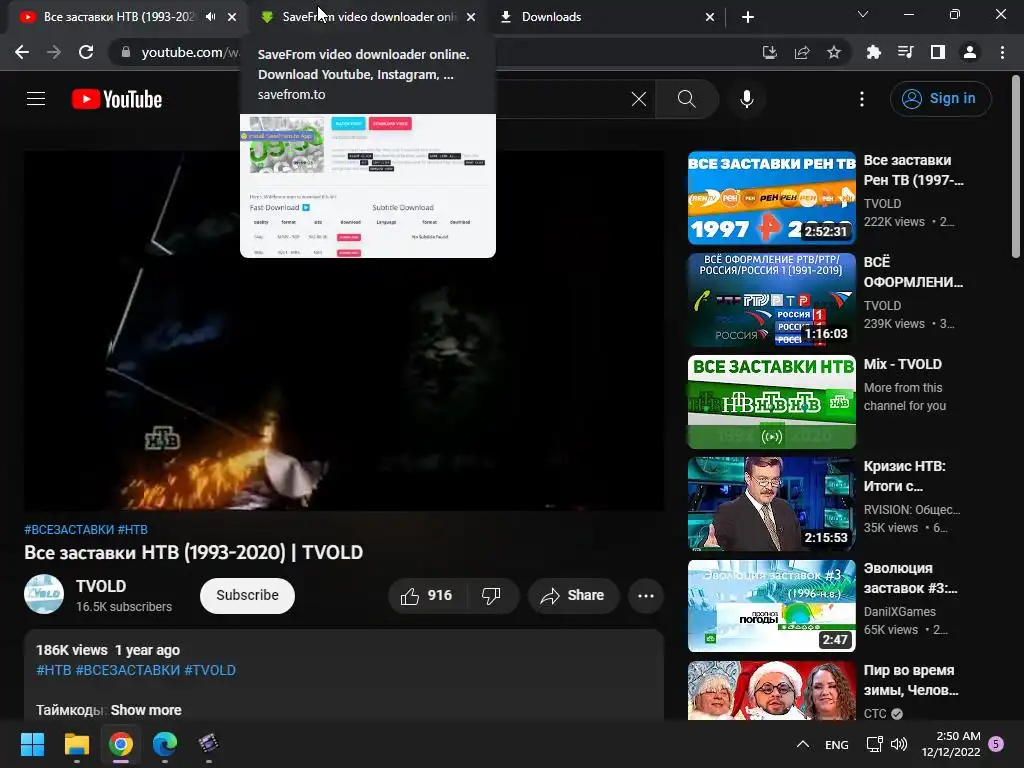Clear the YouTube search box text

click(x=639, y=99)
